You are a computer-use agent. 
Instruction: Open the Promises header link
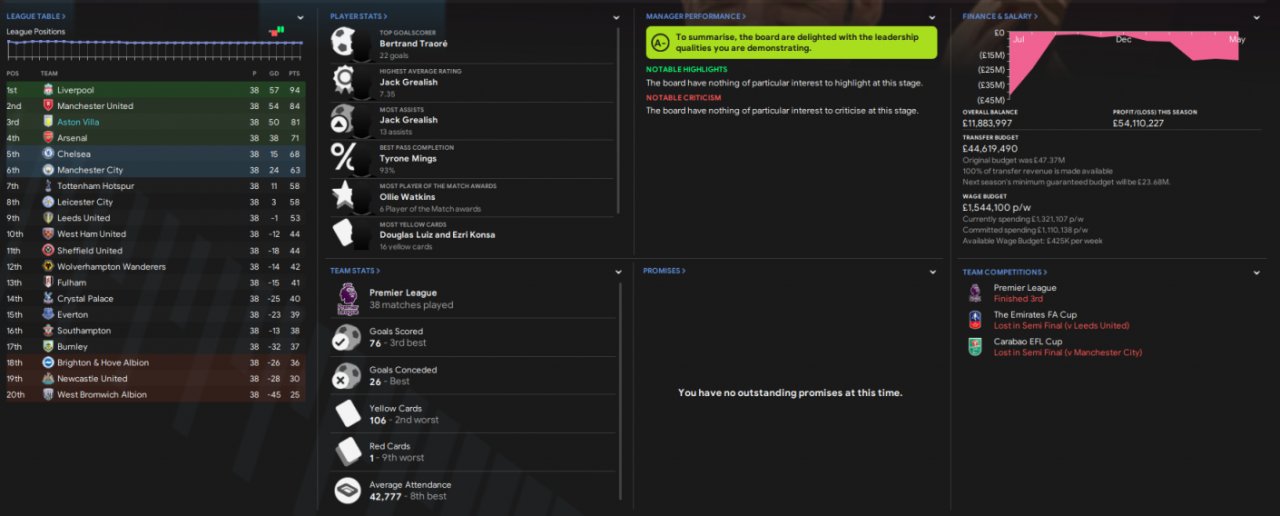click(664, 271)
